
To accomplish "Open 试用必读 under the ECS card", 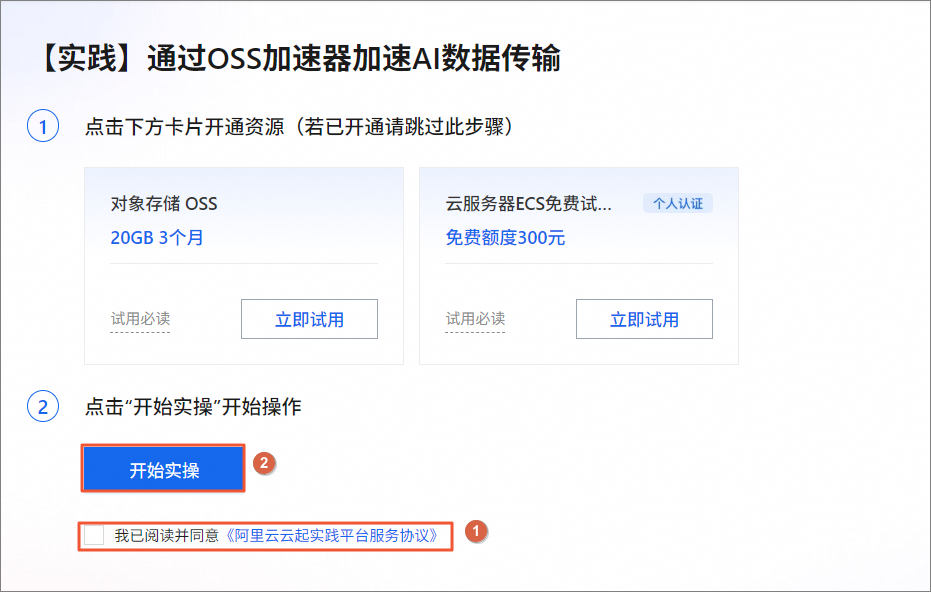I will (475, 319).
